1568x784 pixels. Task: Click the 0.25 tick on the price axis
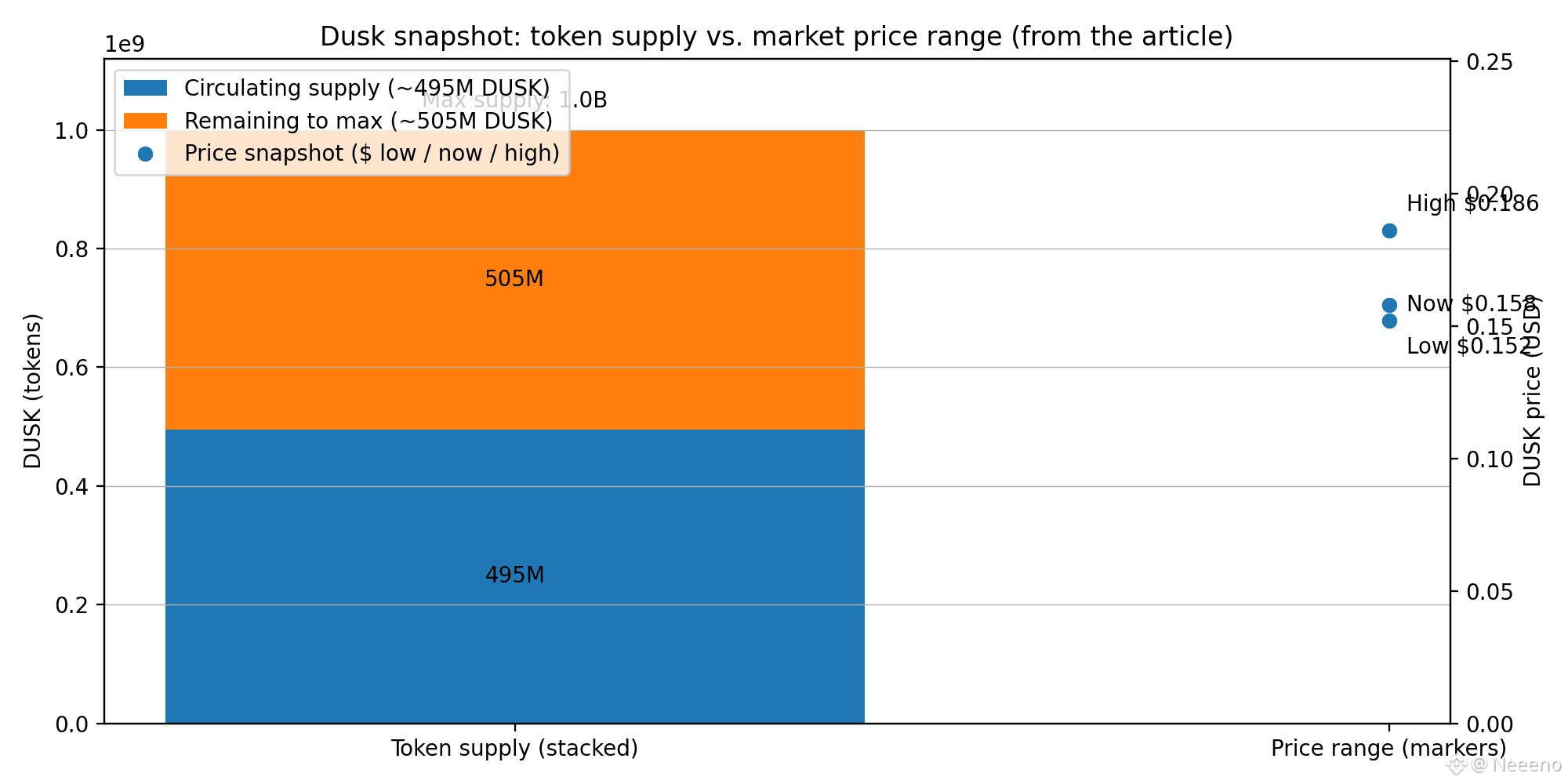tap(1490, 63)
